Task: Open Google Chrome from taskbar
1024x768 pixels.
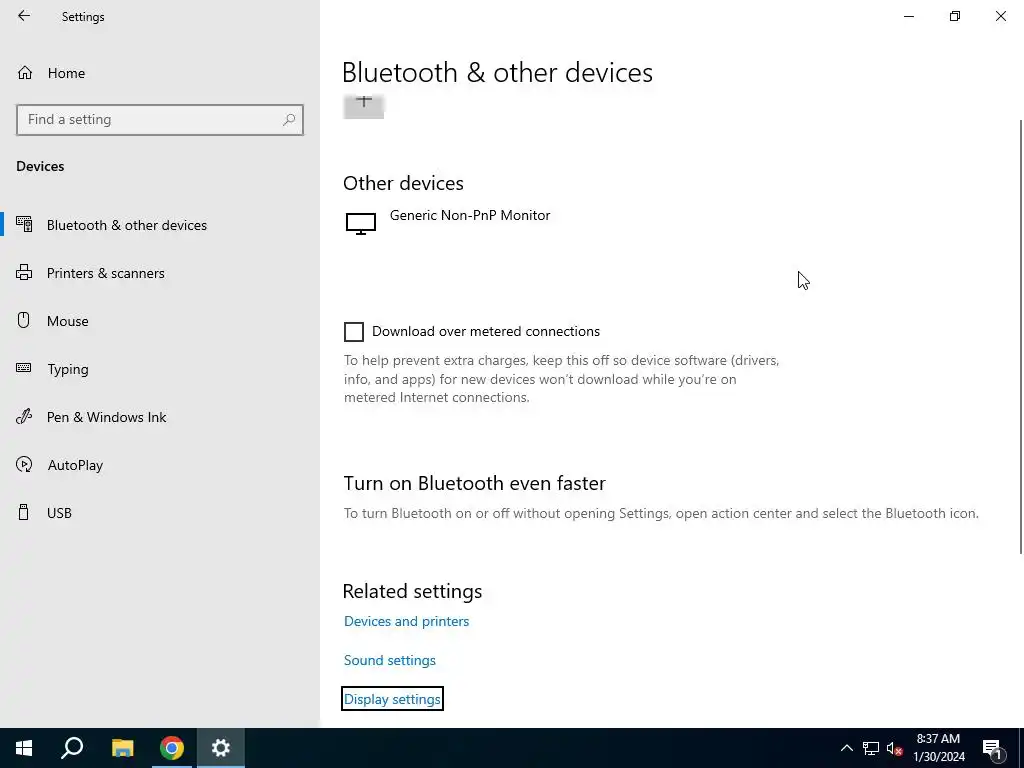Action: 172,748
